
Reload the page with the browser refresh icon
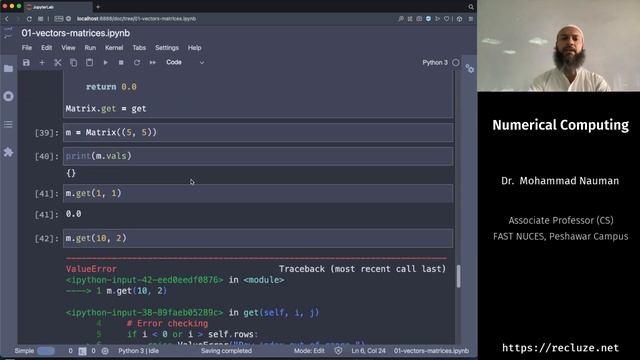[x=29, y=19]
